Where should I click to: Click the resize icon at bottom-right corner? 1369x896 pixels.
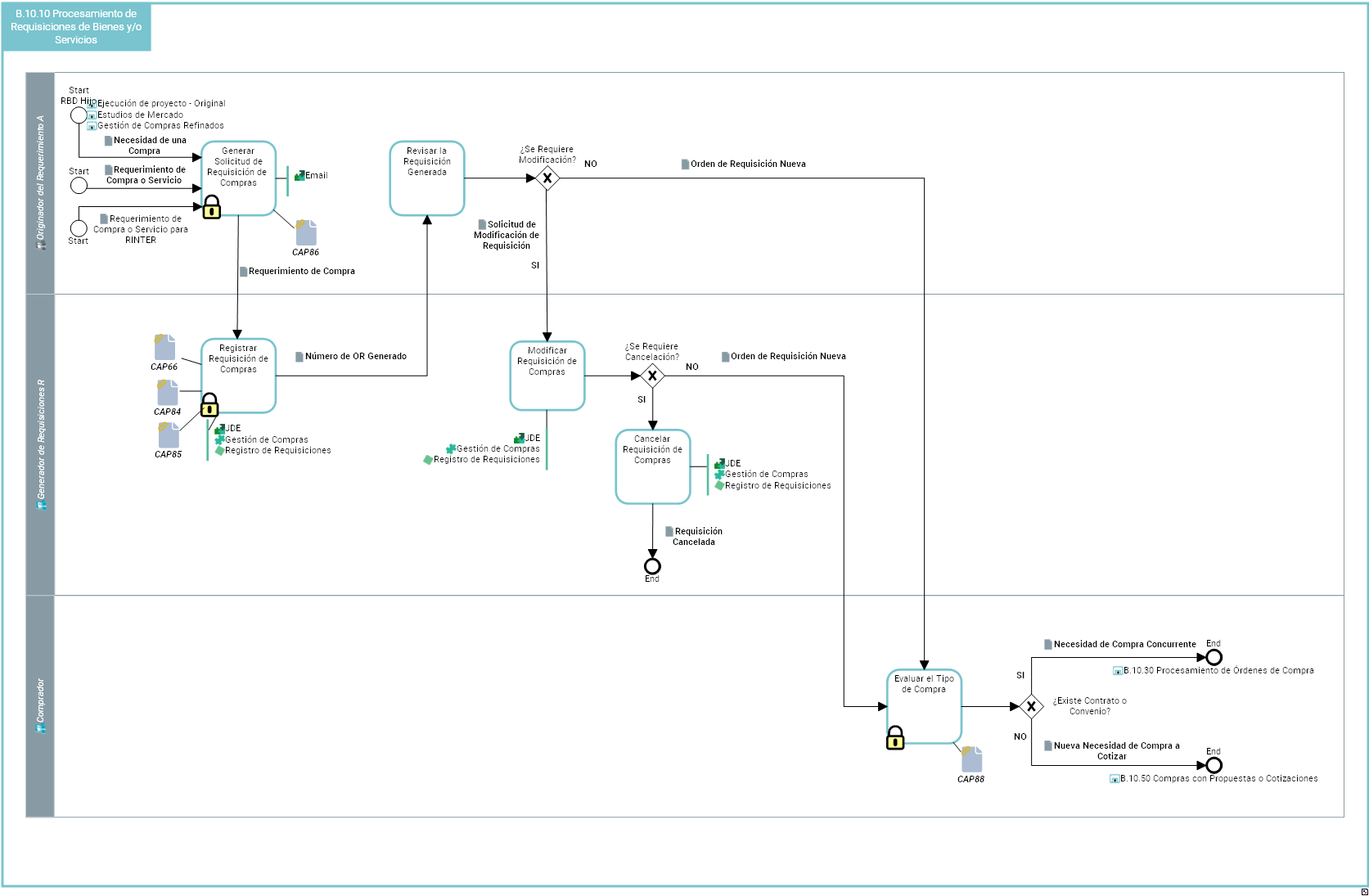pos(1364,891)
